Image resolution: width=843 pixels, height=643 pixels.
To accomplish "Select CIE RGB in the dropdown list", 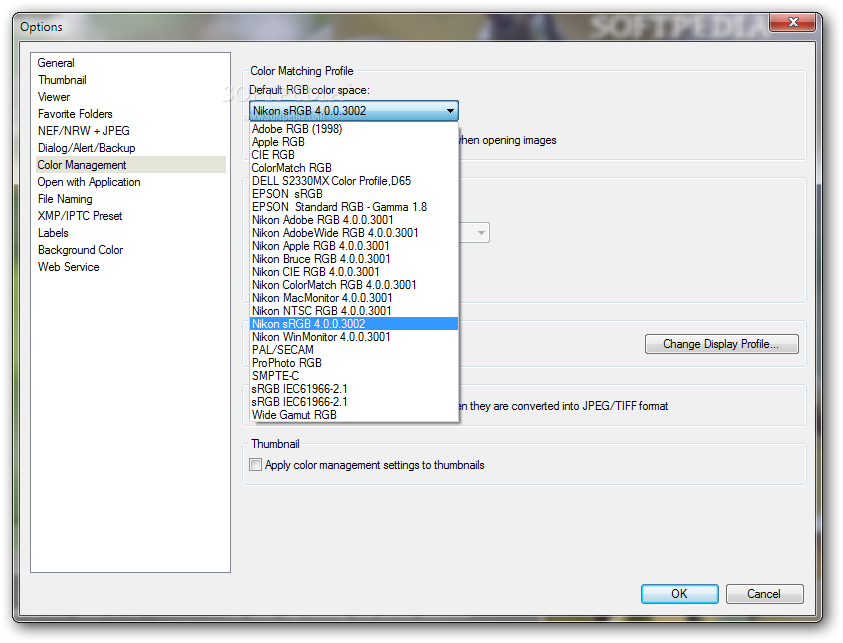I will coord(354,155).
